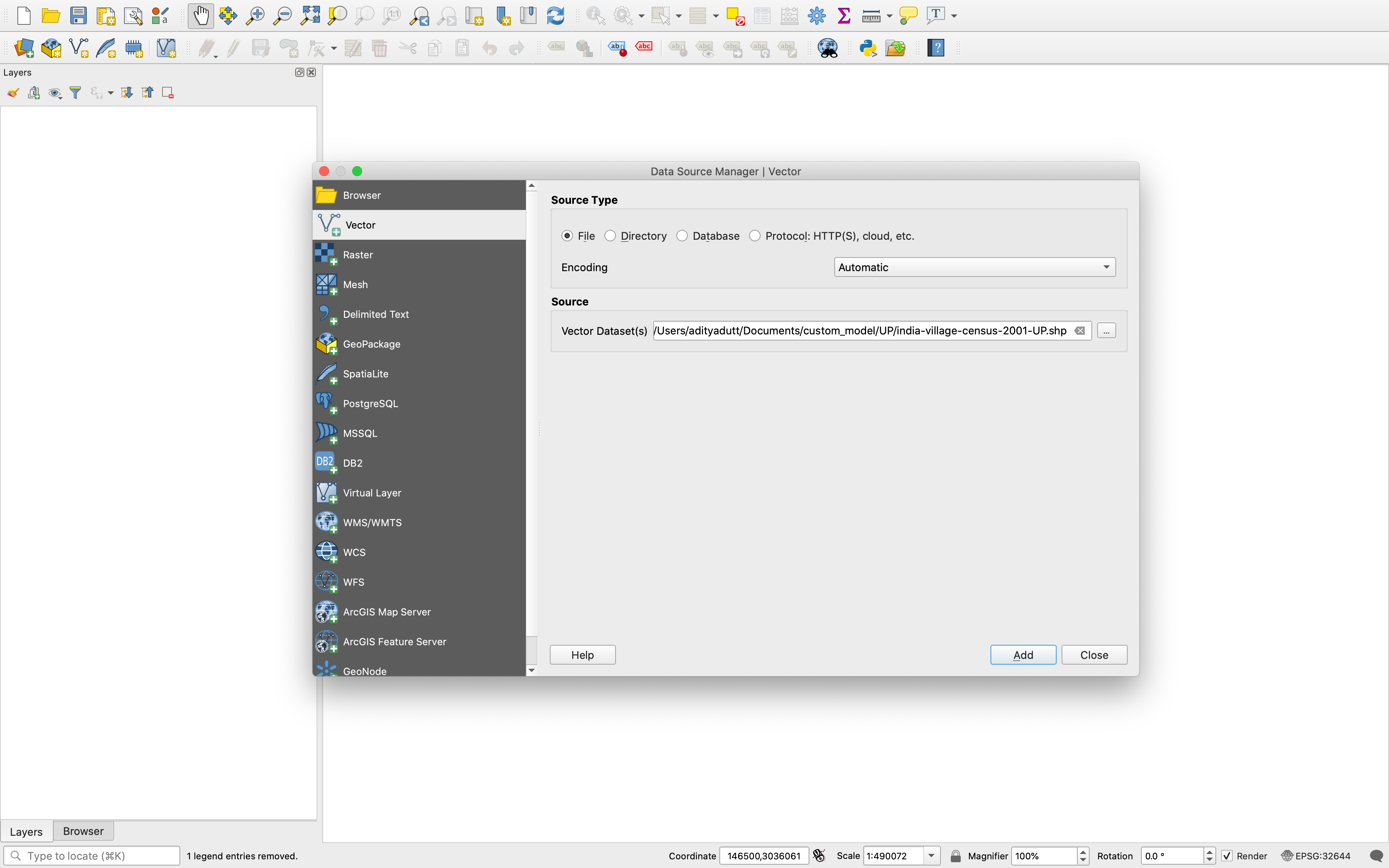
Task: Toggle the Render checkbox
Action: point(1227,856)
